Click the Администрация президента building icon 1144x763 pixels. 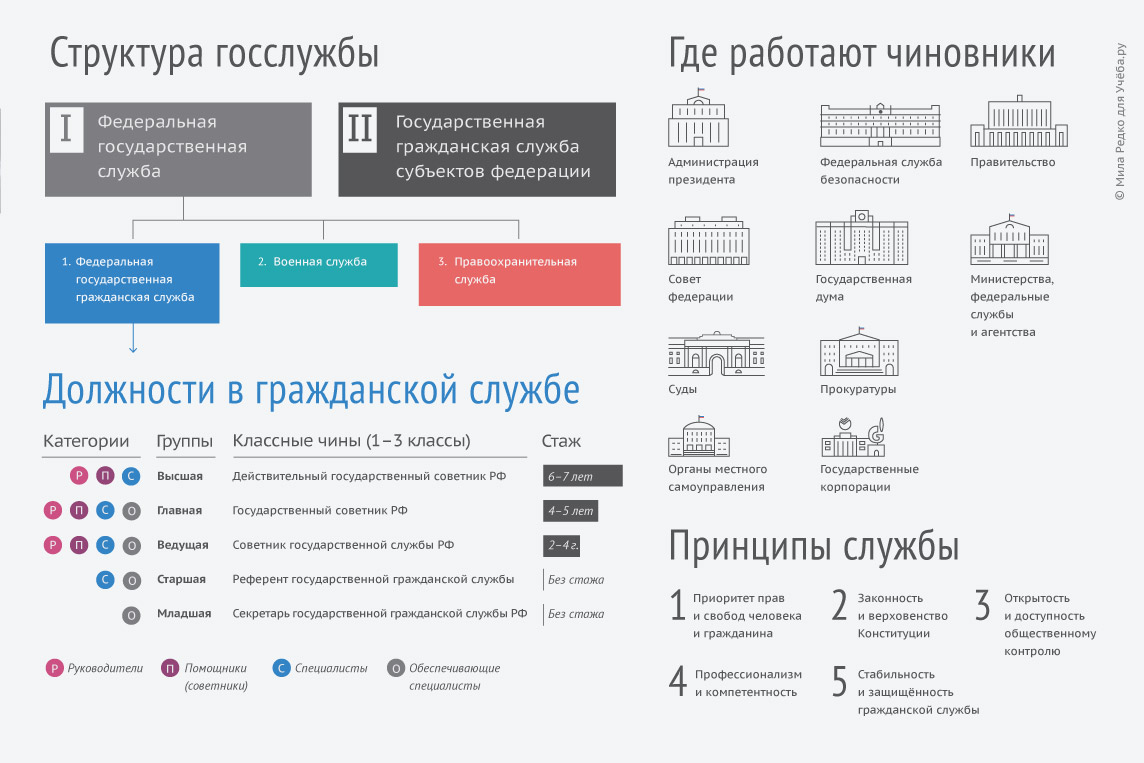pyautogui.click(x=698, y=120)
